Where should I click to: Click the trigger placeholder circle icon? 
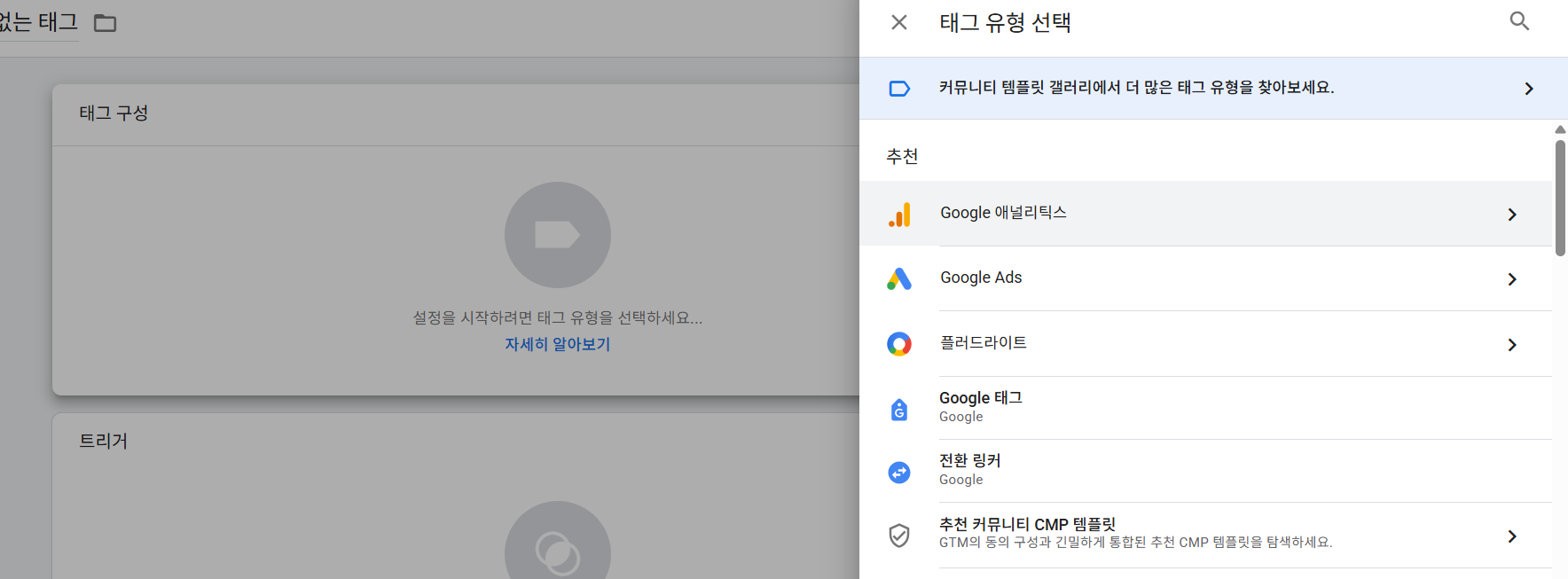[558, 541]
